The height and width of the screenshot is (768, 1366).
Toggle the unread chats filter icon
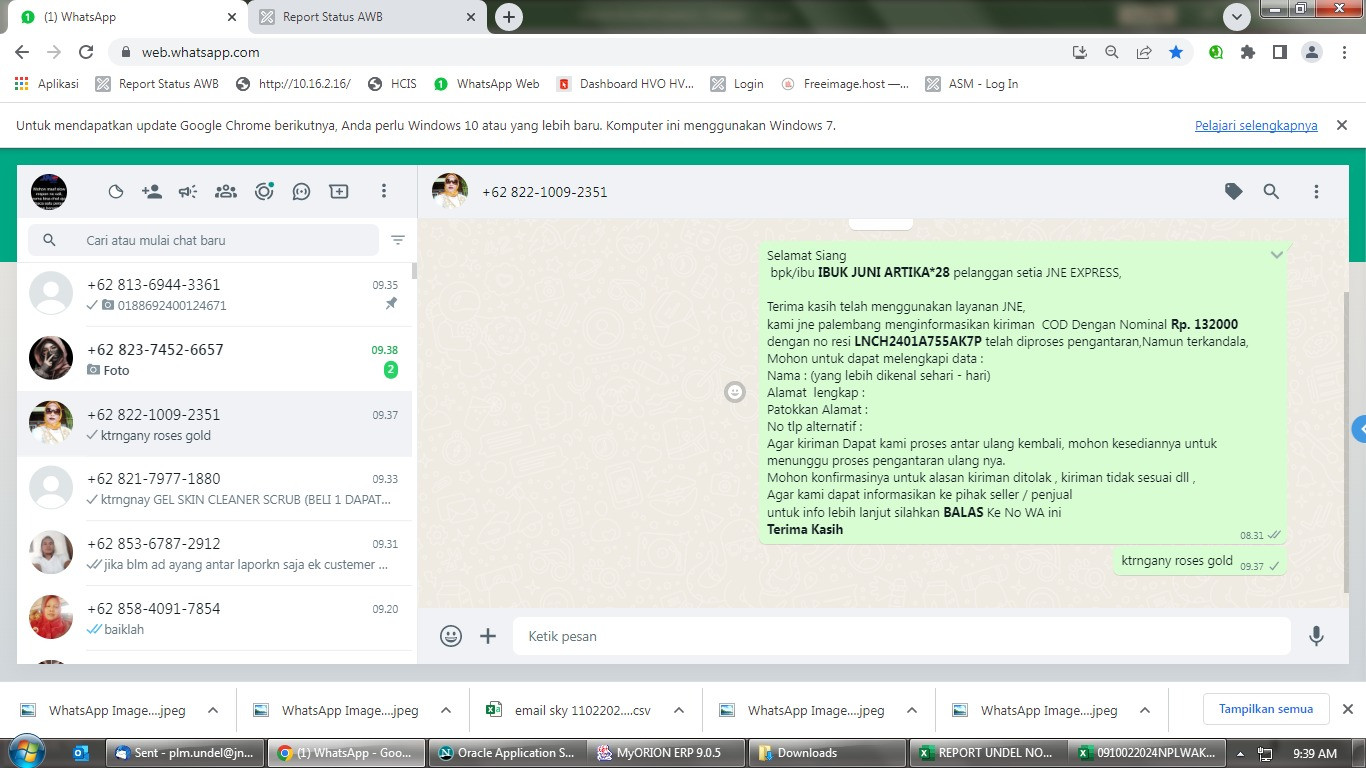pos(398,240)
